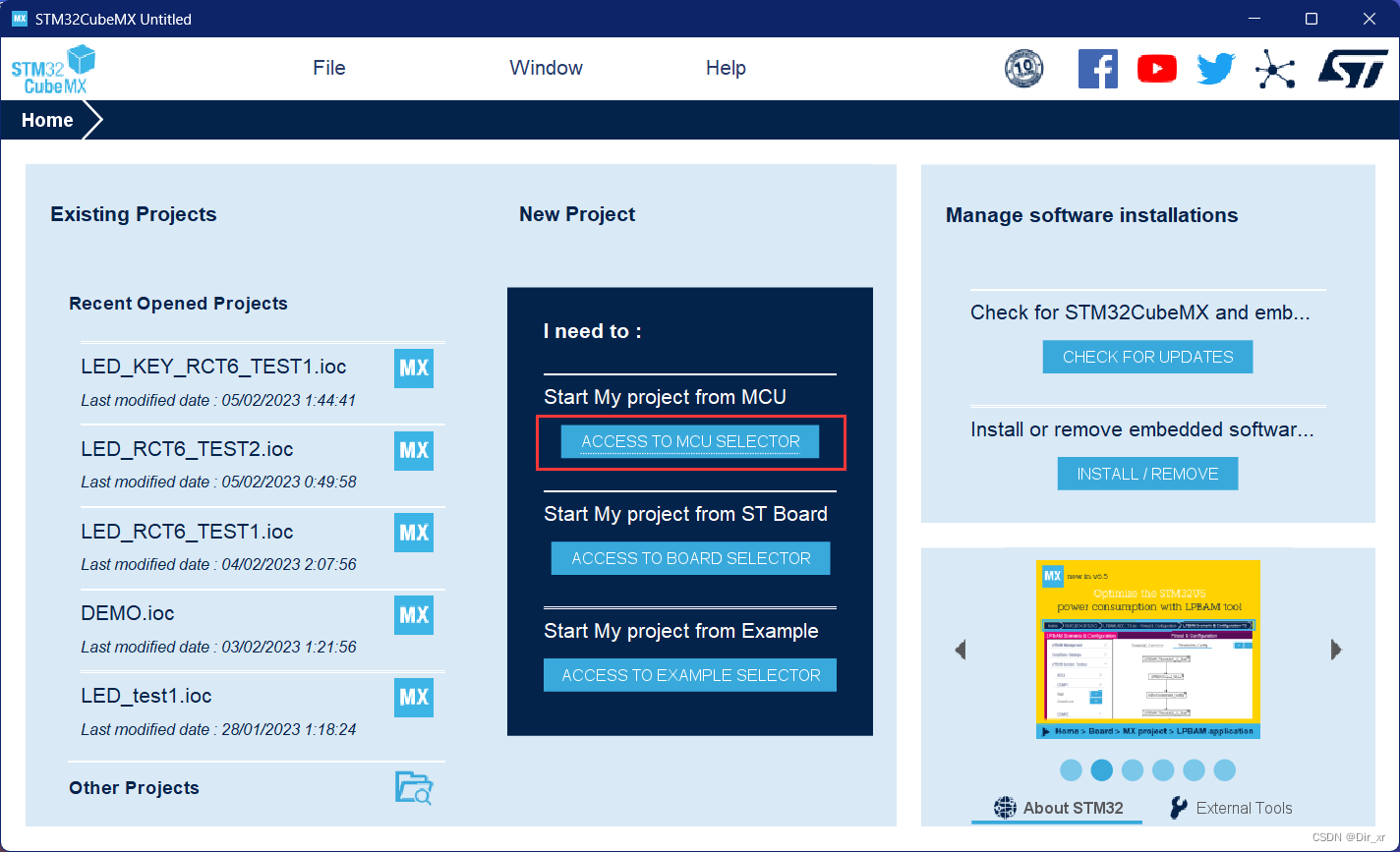The image size is (1400, 852).
Task: Click MX icon for LED_RCT6_TEST1.ioc
Action: click(x=414, y=533)
